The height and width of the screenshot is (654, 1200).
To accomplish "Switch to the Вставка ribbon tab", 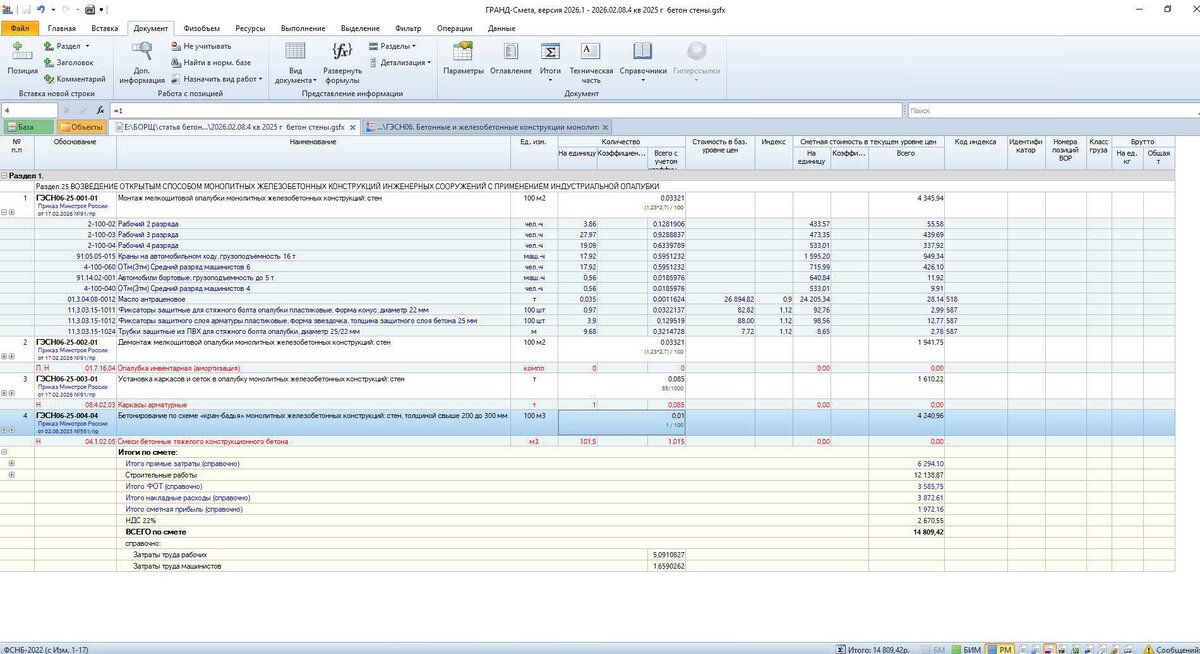I will (x=104, y=28).
